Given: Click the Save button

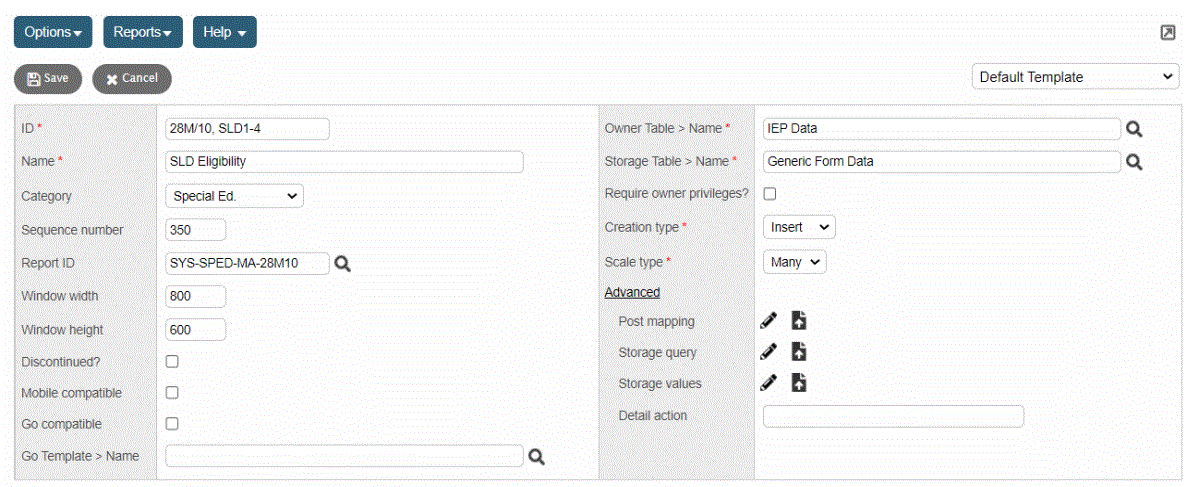Looking at the screenshot, I should [x=48, y=78].
